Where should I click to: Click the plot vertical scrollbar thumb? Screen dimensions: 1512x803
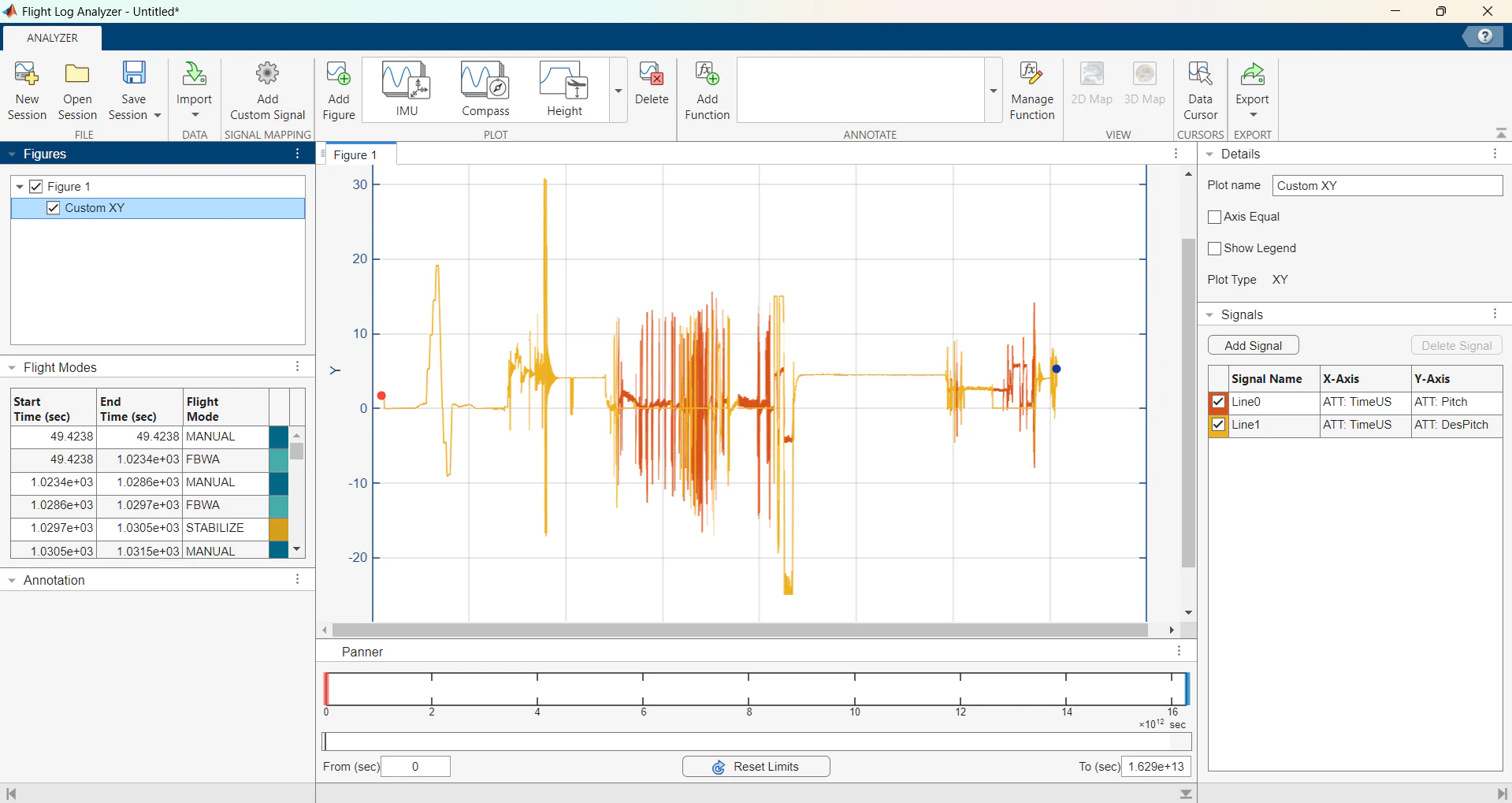tap(1188, 403)
